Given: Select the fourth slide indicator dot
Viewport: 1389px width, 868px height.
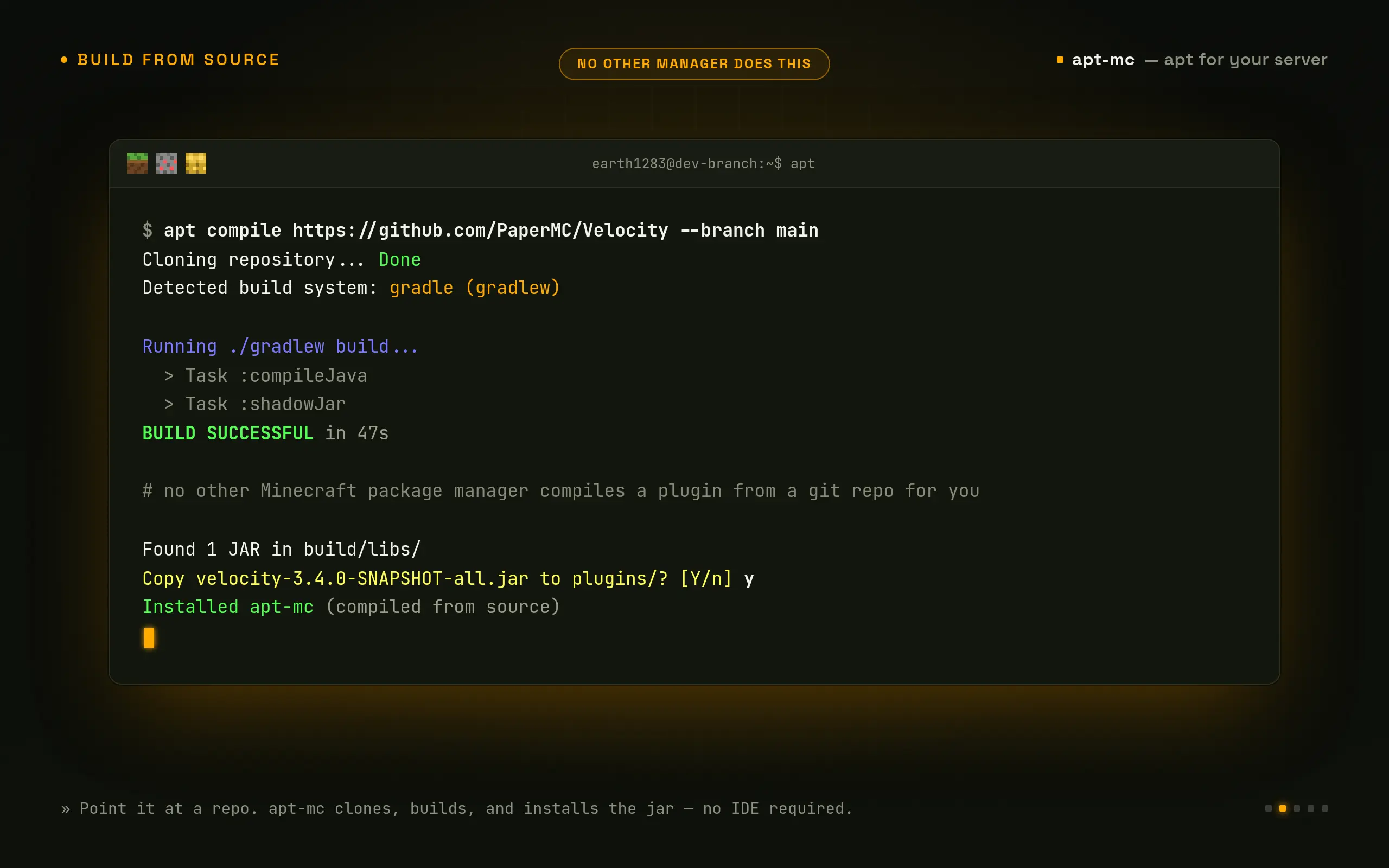Looking at the screenshot, I should (1311, 808).
